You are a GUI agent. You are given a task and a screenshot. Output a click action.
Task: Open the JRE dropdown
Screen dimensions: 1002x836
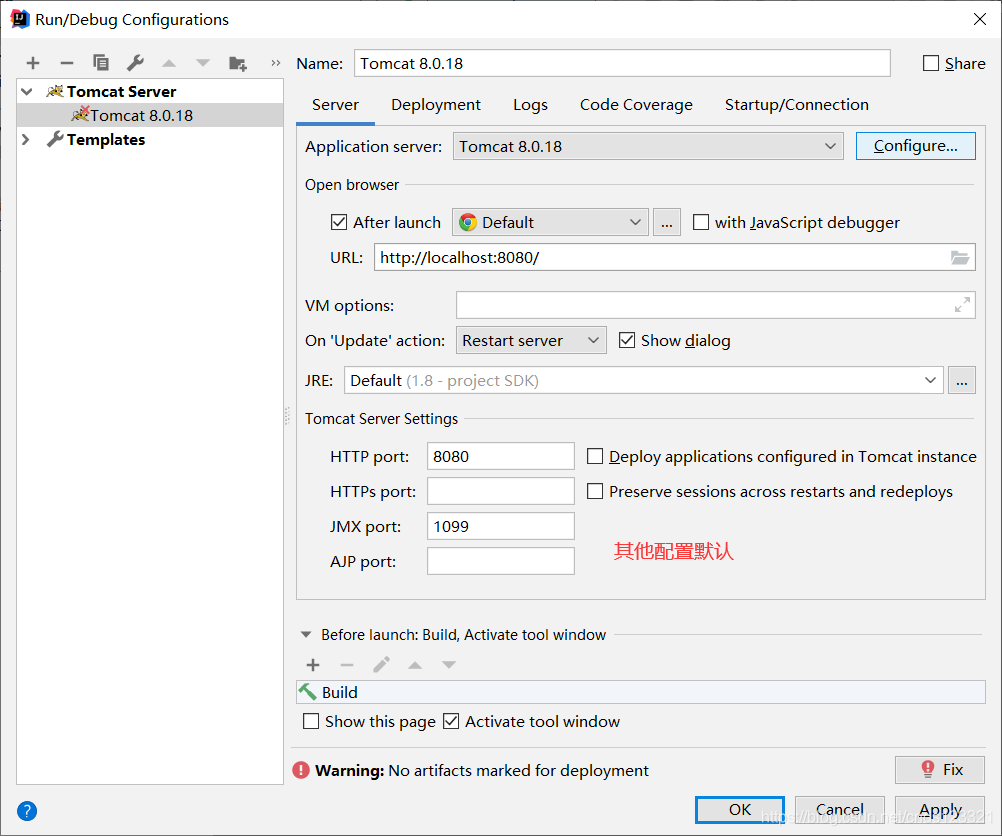[644, 380]
